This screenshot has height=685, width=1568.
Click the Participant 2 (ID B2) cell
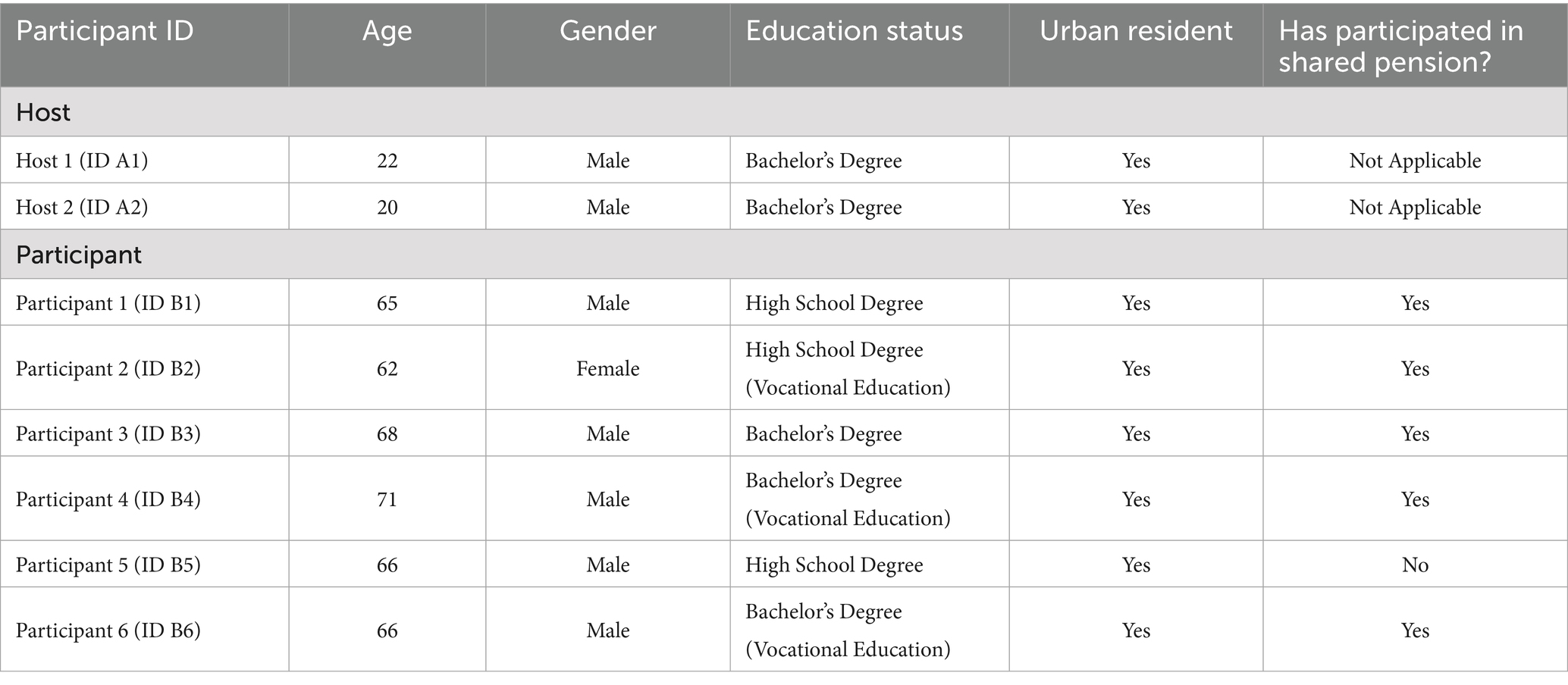tap(108, 368)
